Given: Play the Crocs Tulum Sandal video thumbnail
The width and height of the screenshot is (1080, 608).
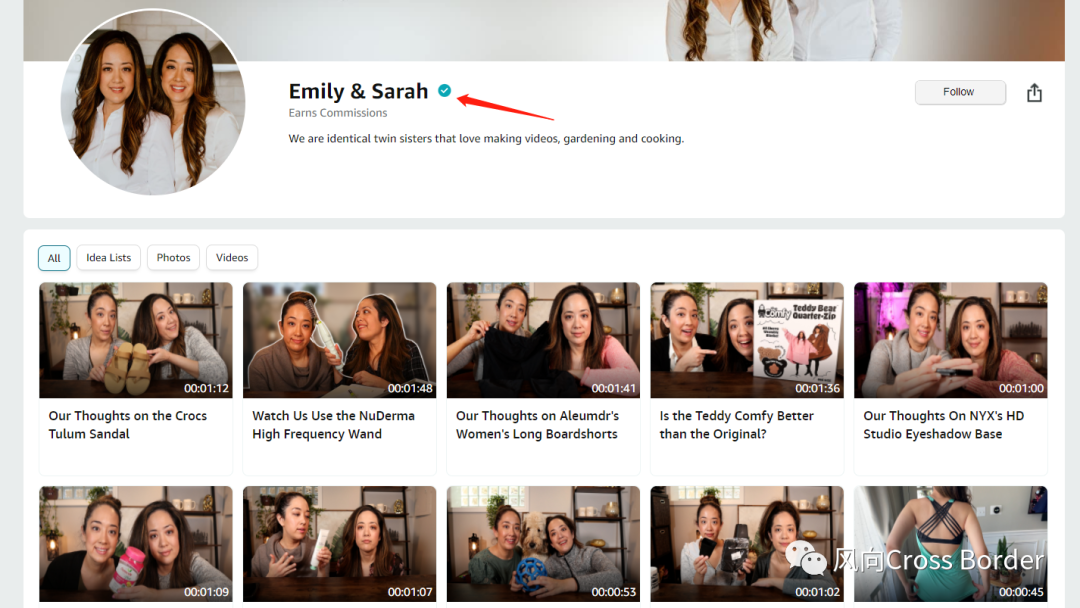Looking at the screenshot, I should tap(136, 340).
